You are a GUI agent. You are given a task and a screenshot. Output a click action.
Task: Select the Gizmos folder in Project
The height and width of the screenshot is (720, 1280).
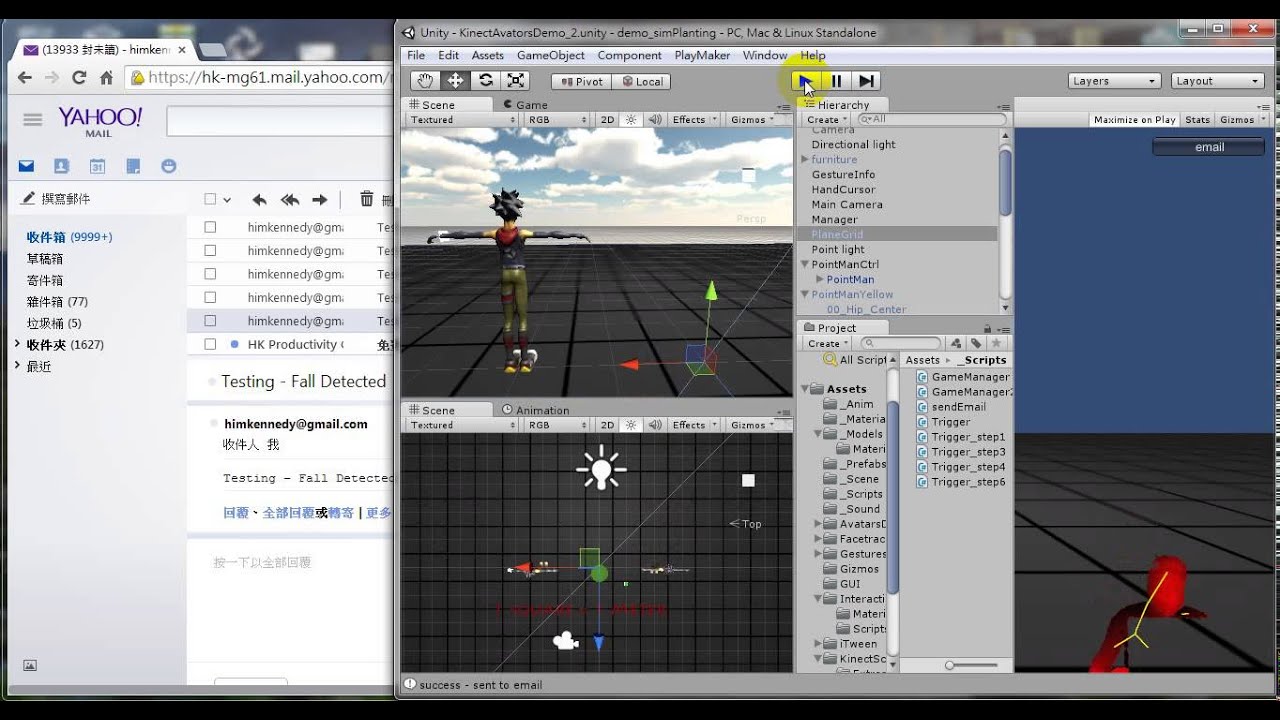[x=851, y=569]
